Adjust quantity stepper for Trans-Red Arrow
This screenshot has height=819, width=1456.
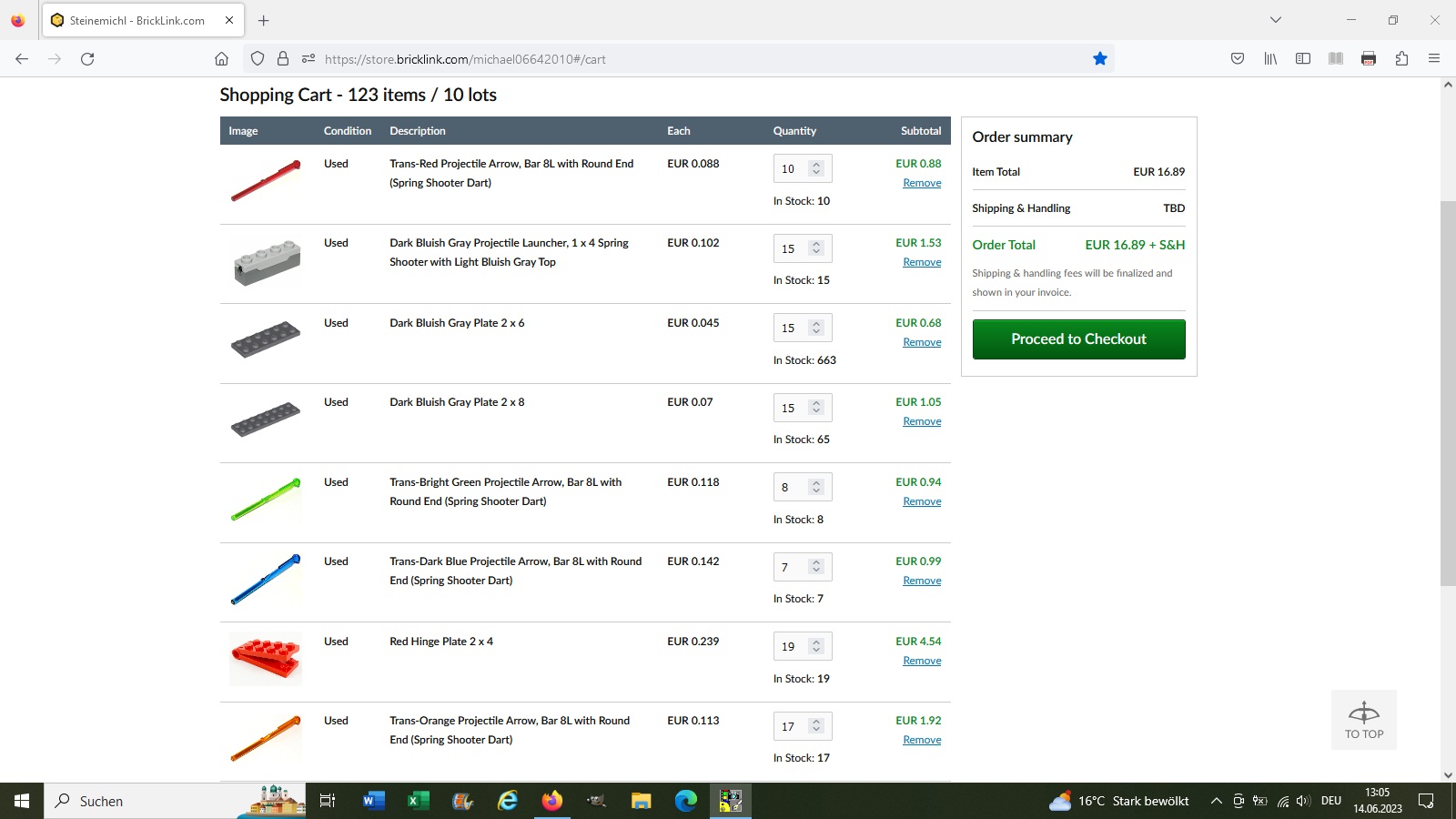click(x=816, y=168)
